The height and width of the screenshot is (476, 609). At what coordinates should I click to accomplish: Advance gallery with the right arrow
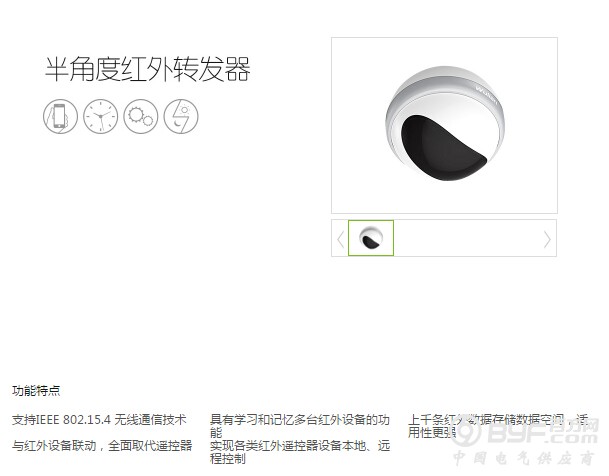547,239
